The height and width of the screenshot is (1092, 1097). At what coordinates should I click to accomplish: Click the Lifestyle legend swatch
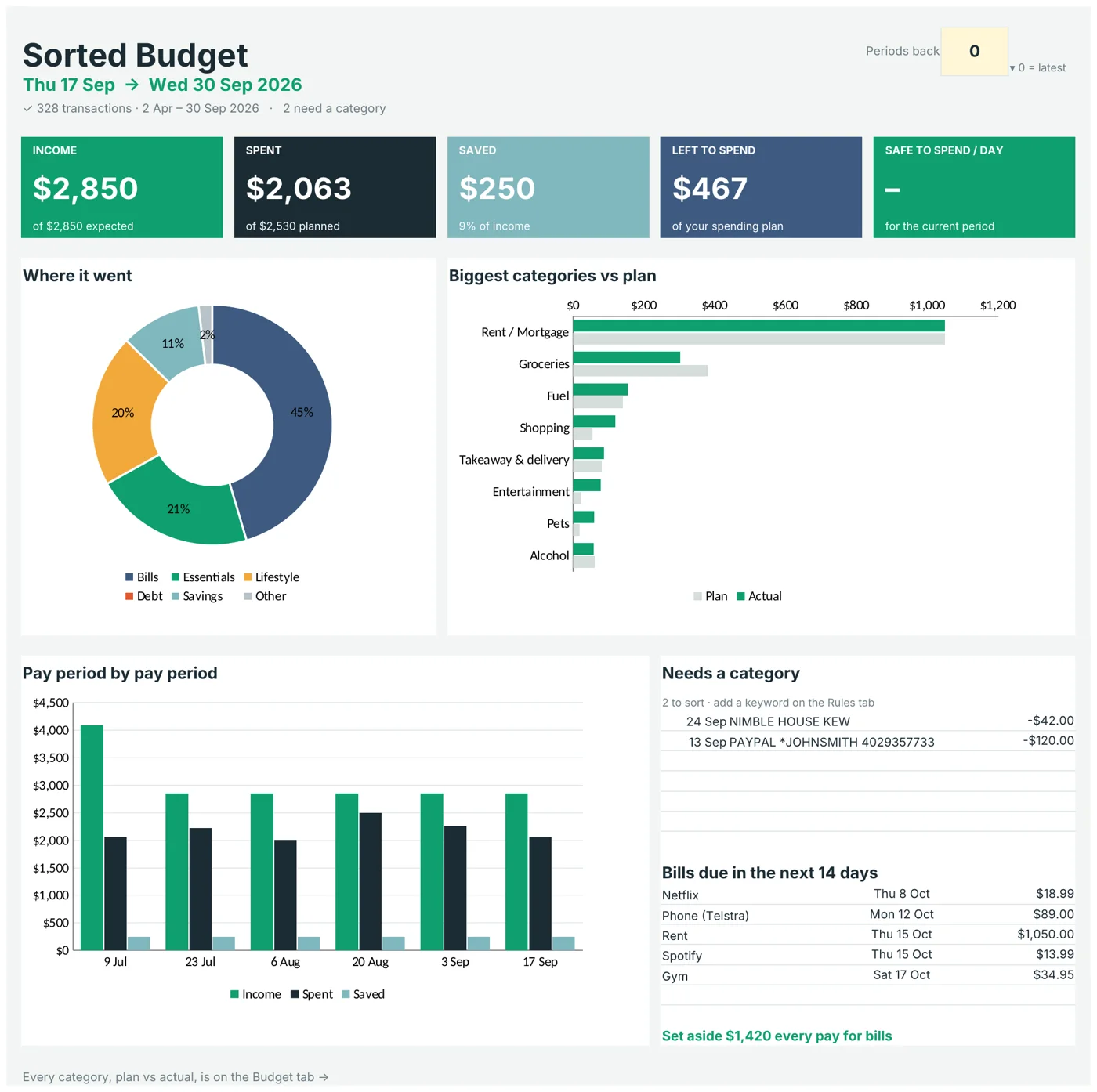pos(248,577)
